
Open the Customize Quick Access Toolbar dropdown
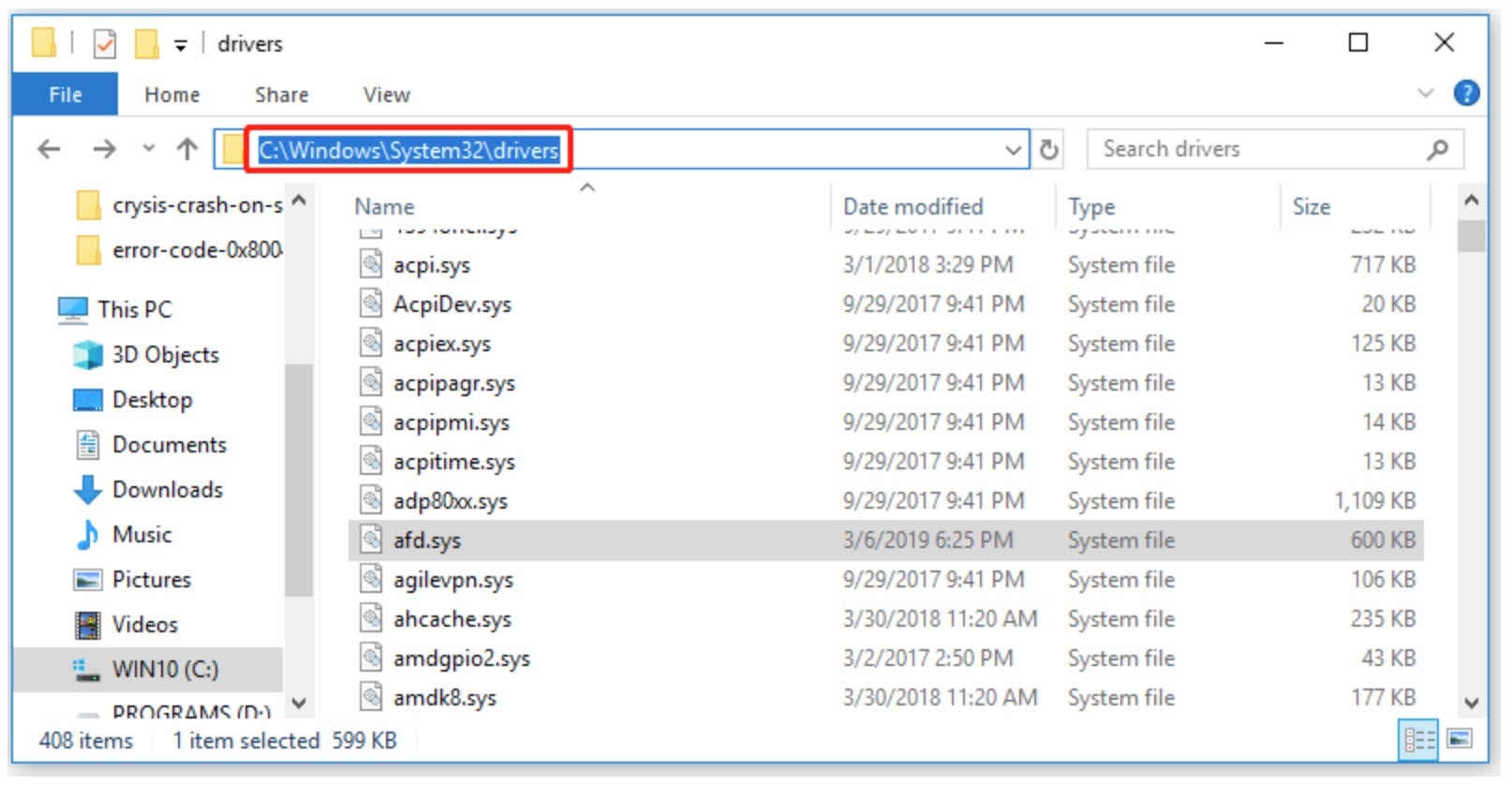coord(180,45)
